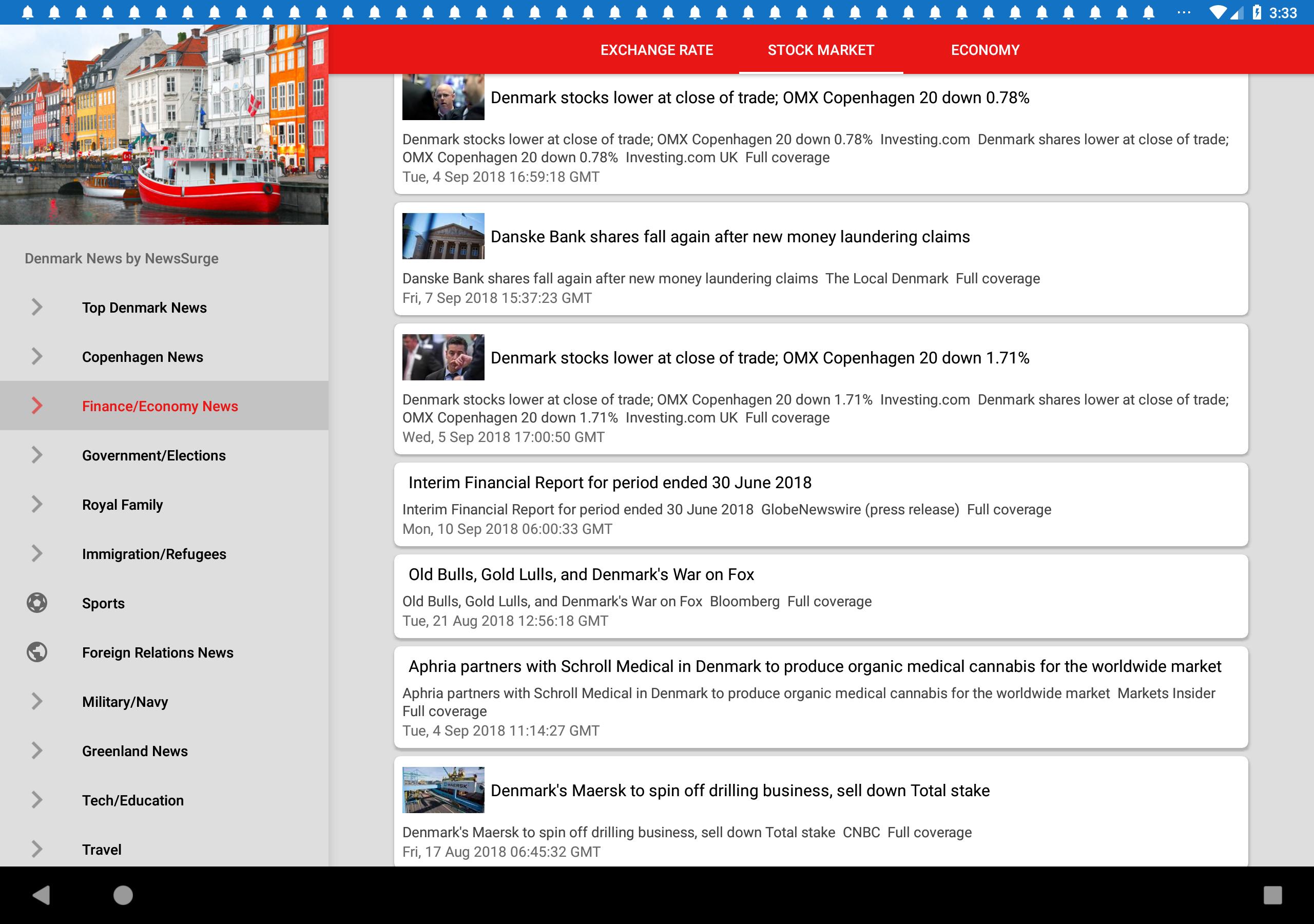Open the Danske Bank shares fall headline
The image size is (1314, 924).
(730, 237)
